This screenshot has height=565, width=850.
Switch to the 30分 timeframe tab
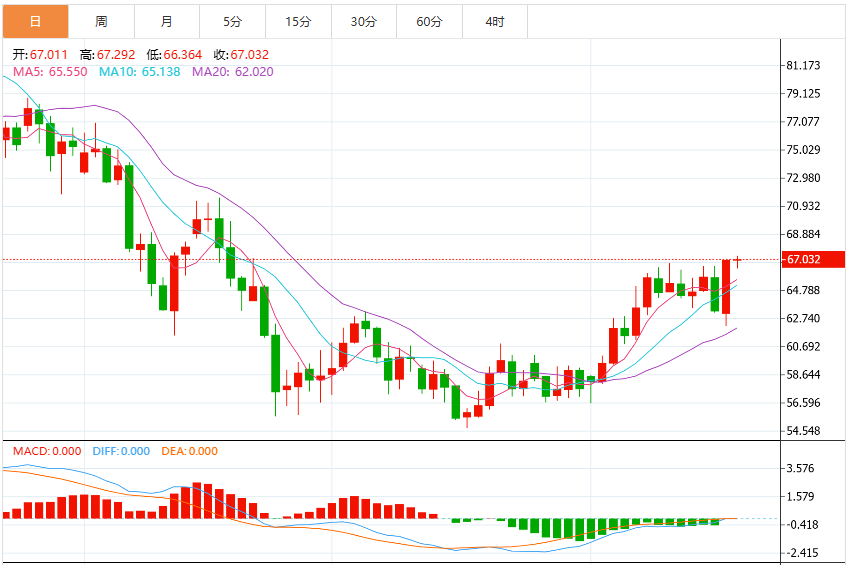pos(364,22)
